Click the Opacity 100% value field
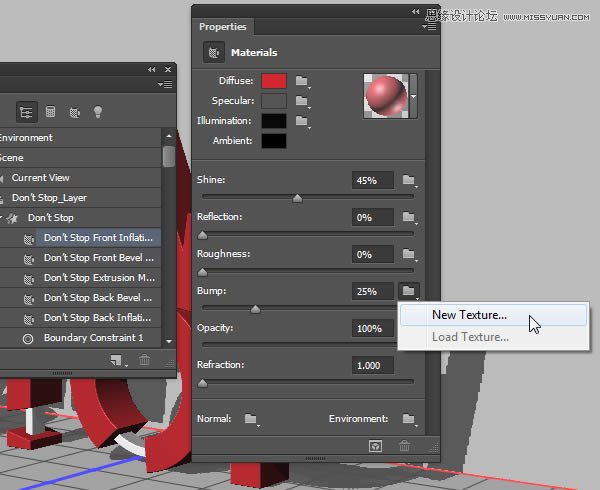Viewport: 600px width, 490px height. click(x=373, y=328)
